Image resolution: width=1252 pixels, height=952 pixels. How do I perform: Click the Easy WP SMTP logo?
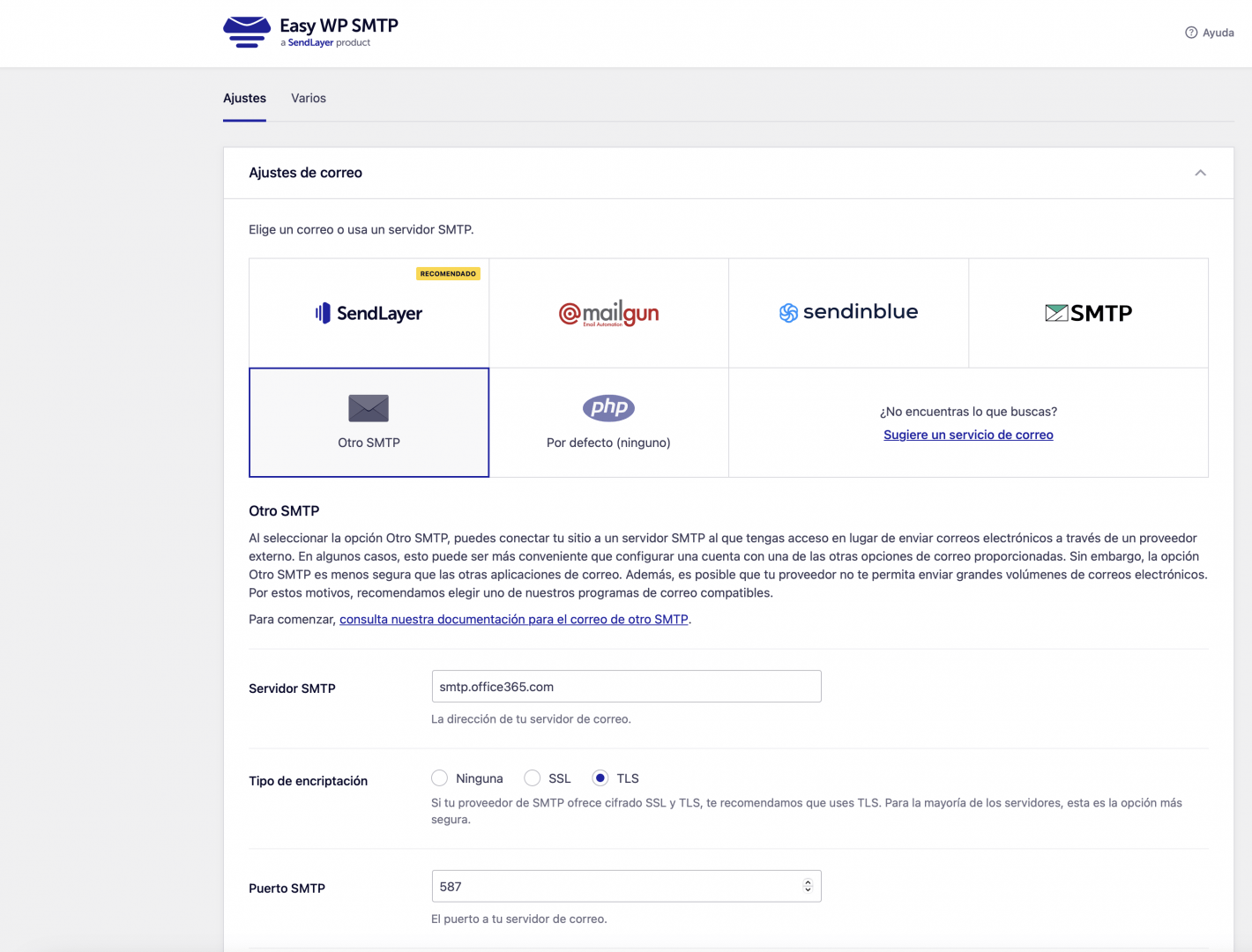[x=310, y=32]
